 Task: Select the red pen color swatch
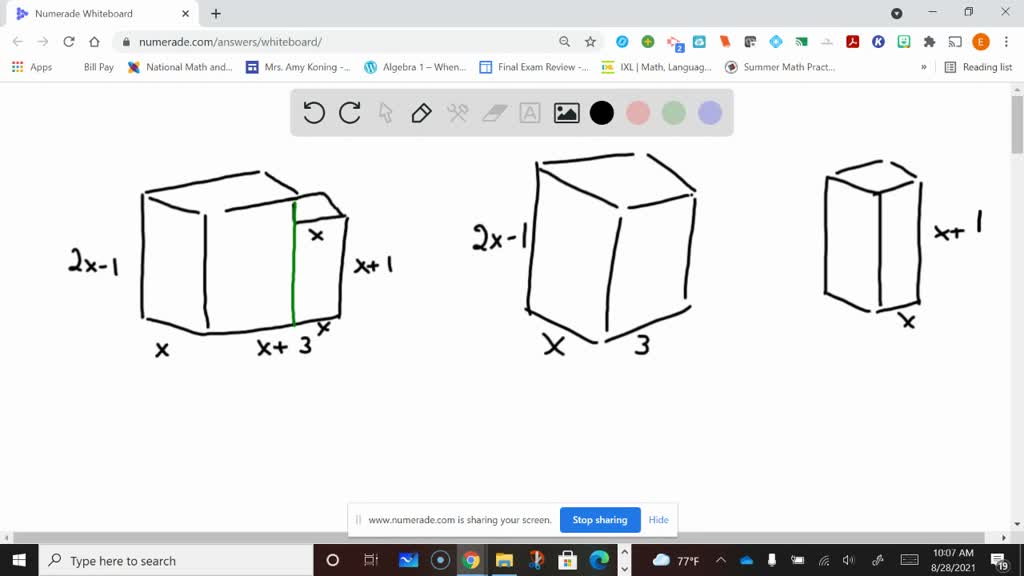coord(637,113)
